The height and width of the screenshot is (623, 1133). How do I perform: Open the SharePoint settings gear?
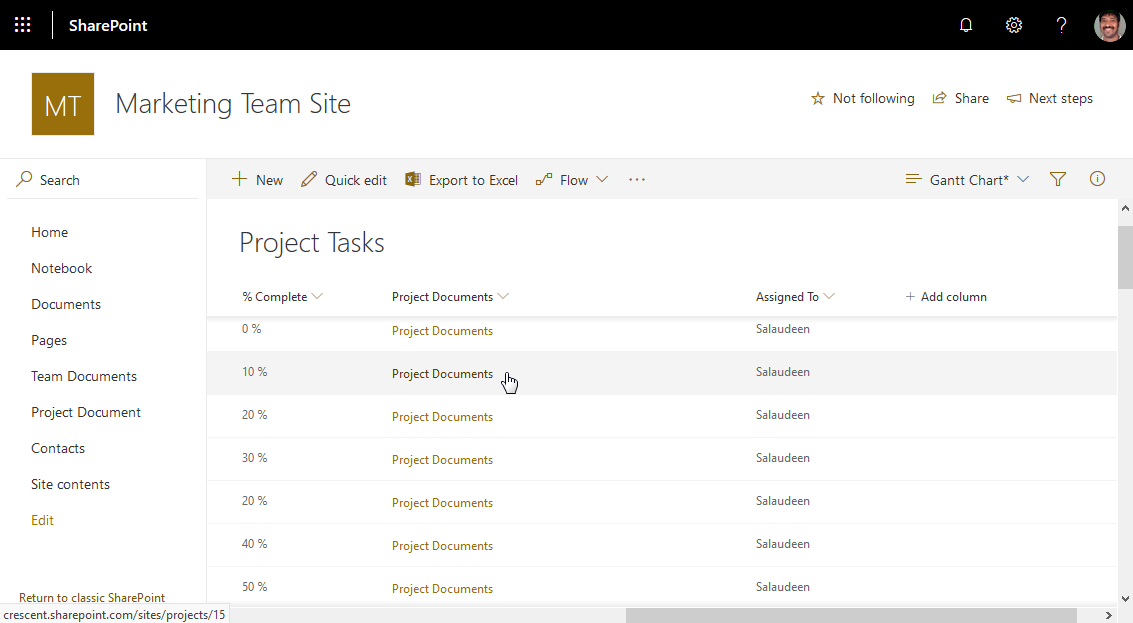pos(1013,25)
